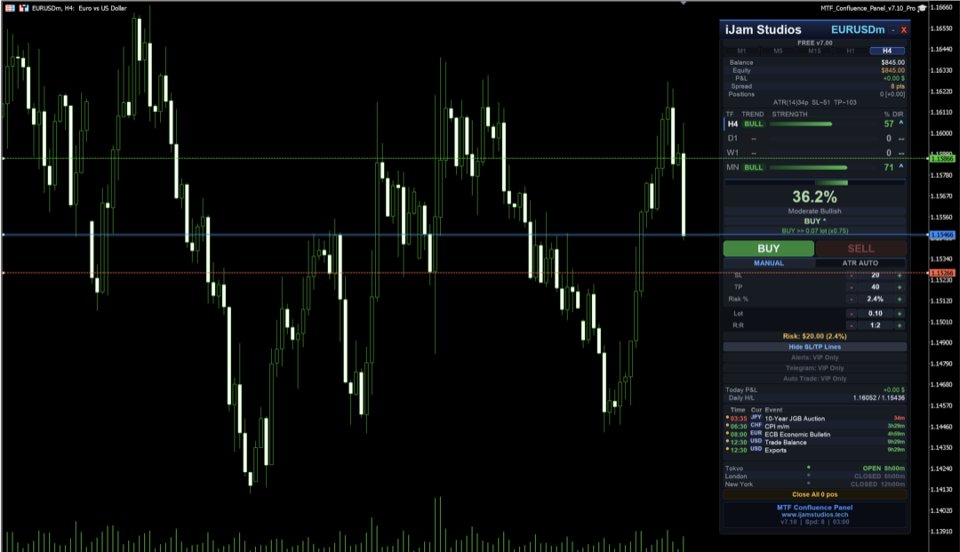Click the EURUSDm symbol label in panel
The height and width of the screenshot is (552, 960).
pyautogui.click(x=858, y=30)
